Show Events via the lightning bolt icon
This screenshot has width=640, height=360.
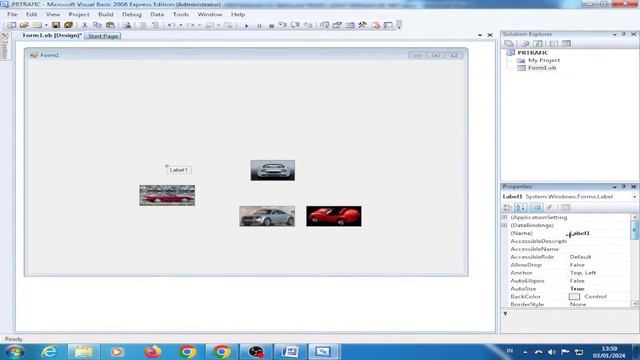pos(549,207)
